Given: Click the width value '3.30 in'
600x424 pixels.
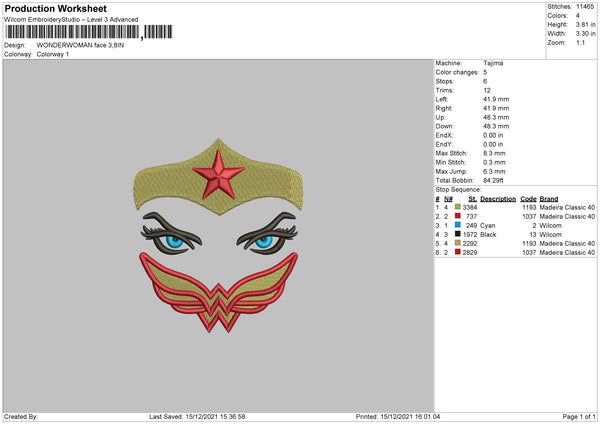Looking at the screenshot, I should 585,34.
